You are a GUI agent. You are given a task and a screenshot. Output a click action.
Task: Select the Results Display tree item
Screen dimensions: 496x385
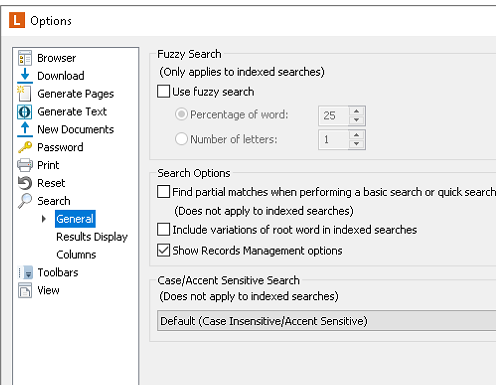click(x=92, y=237)
